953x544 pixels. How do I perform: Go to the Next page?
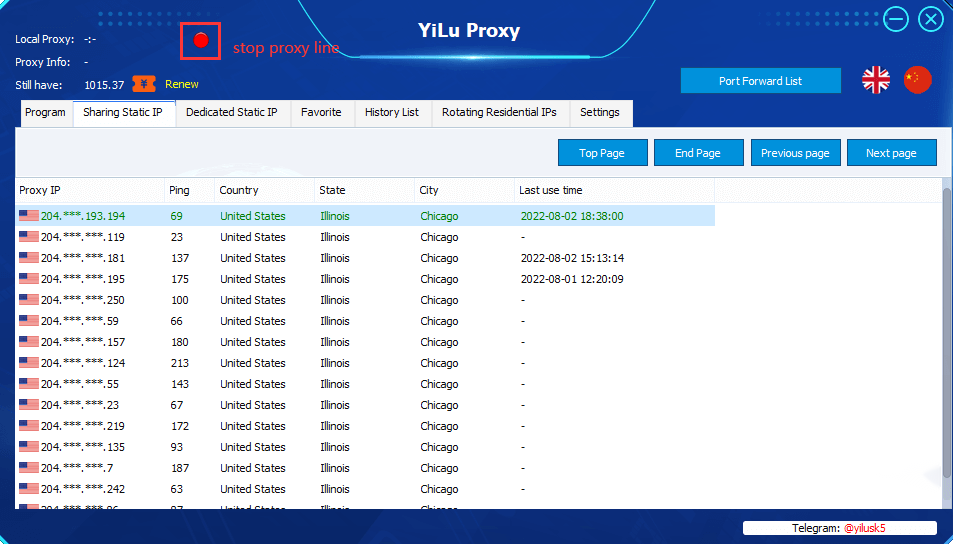[891, 153]
